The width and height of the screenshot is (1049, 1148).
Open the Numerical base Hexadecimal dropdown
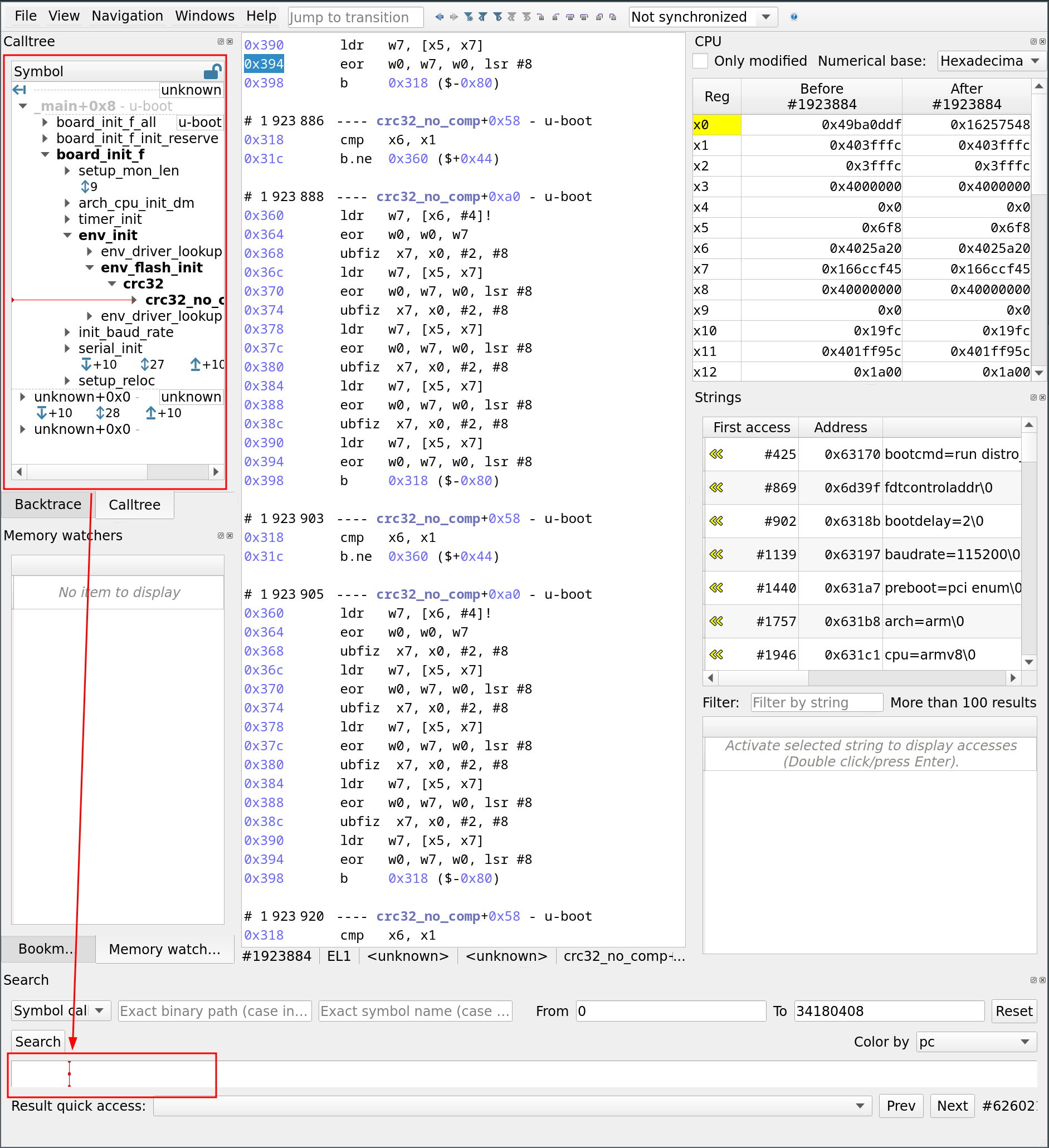point(991,61)
